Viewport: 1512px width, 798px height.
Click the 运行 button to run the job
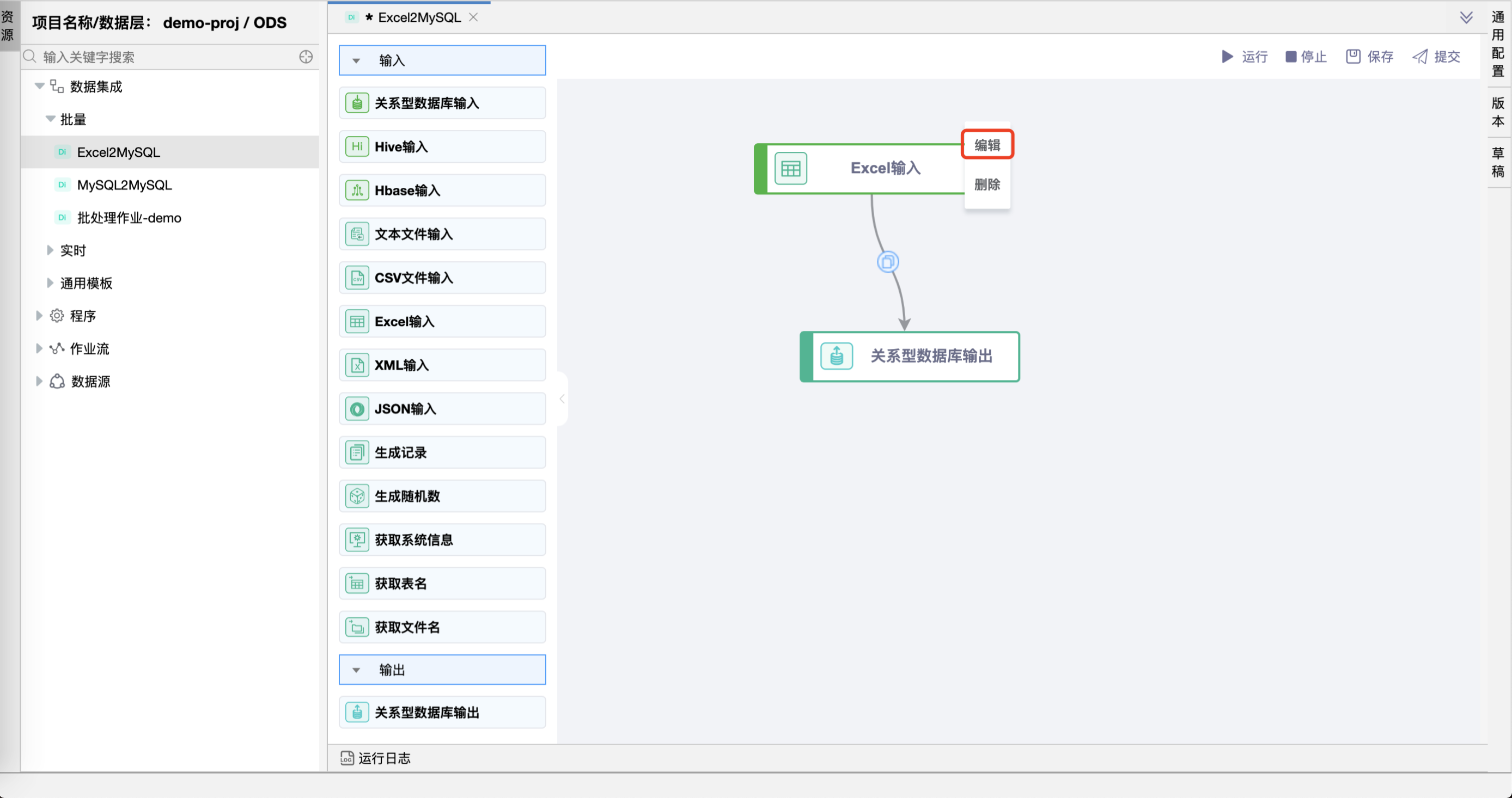coord(1245,56)
